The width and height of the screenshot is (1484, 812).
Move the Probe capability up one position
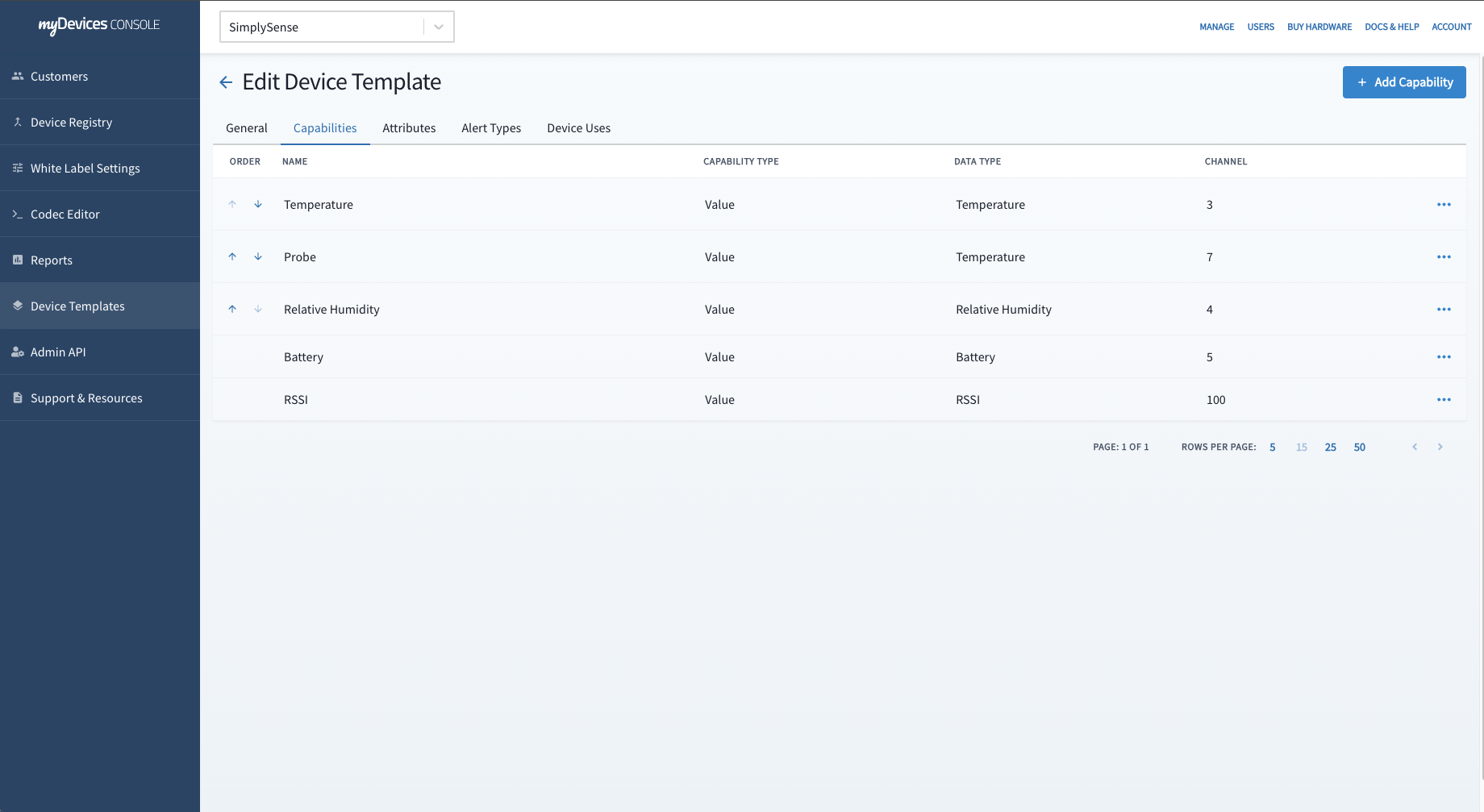click(232, 257)
